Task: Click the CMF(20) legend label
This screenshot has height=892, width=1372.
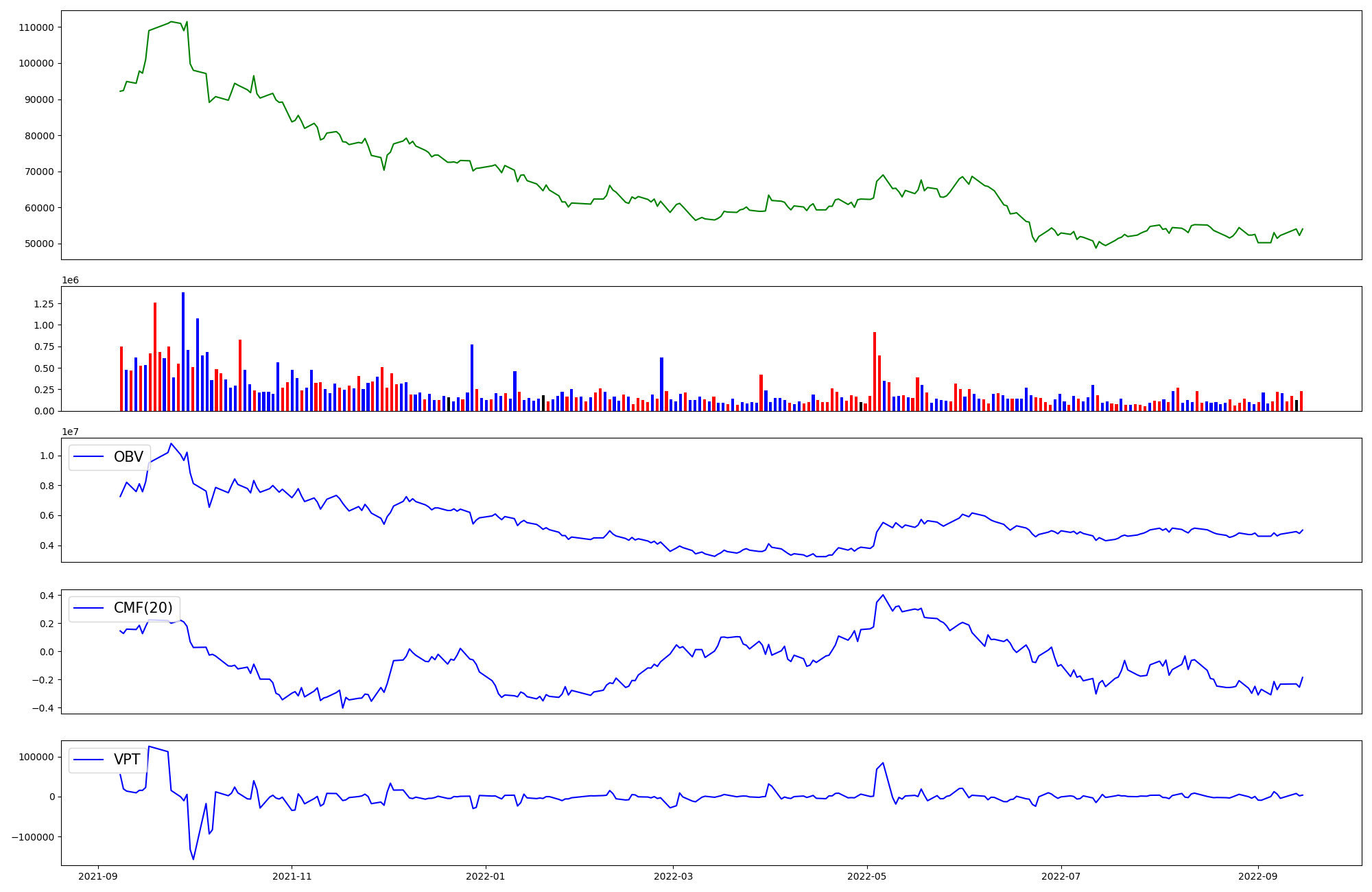Action: pyautogui.click(x=143, y=608)
